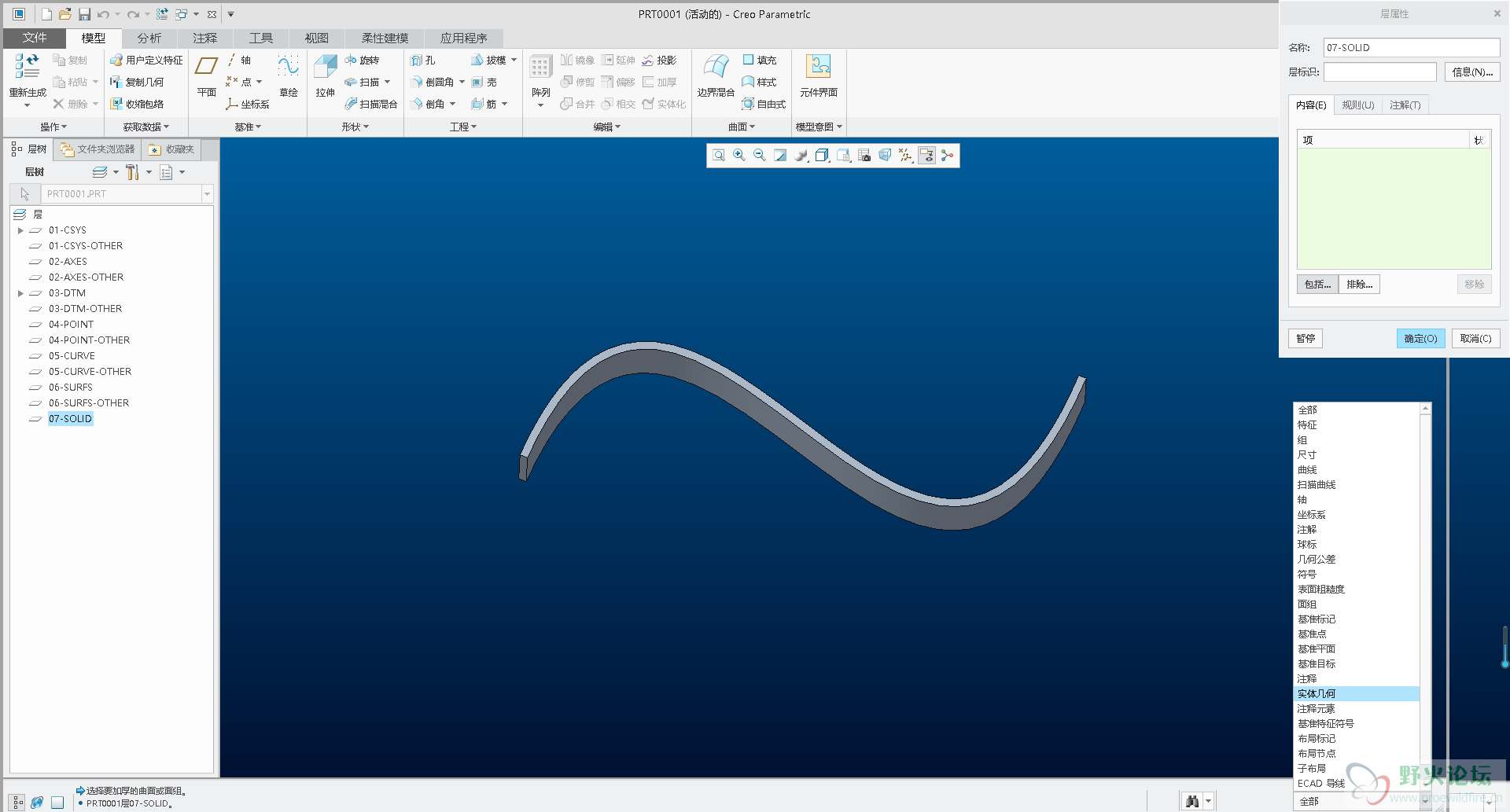The width and height of the screenshot is (1510, 812).
Task: Click the 确定(O) button
Action: click(x=1420, y=338)
